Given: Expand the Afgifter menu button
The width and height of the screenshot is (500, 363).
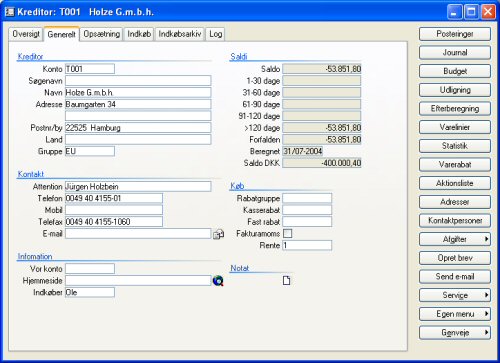Looking at the screenshot, I should (455, 239).
